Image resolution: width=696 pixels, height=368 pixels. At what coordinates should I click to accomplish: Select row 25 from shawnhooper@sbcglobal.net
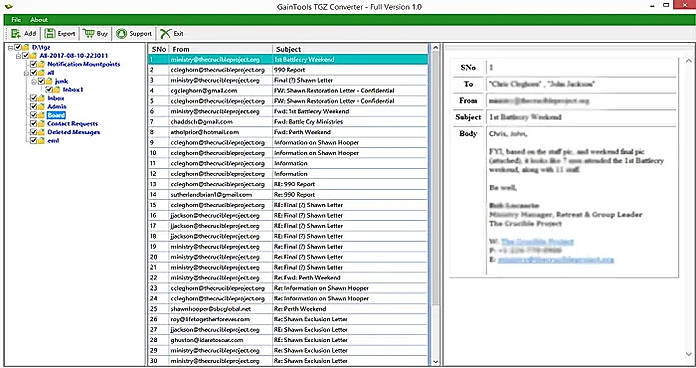point(288,309)
